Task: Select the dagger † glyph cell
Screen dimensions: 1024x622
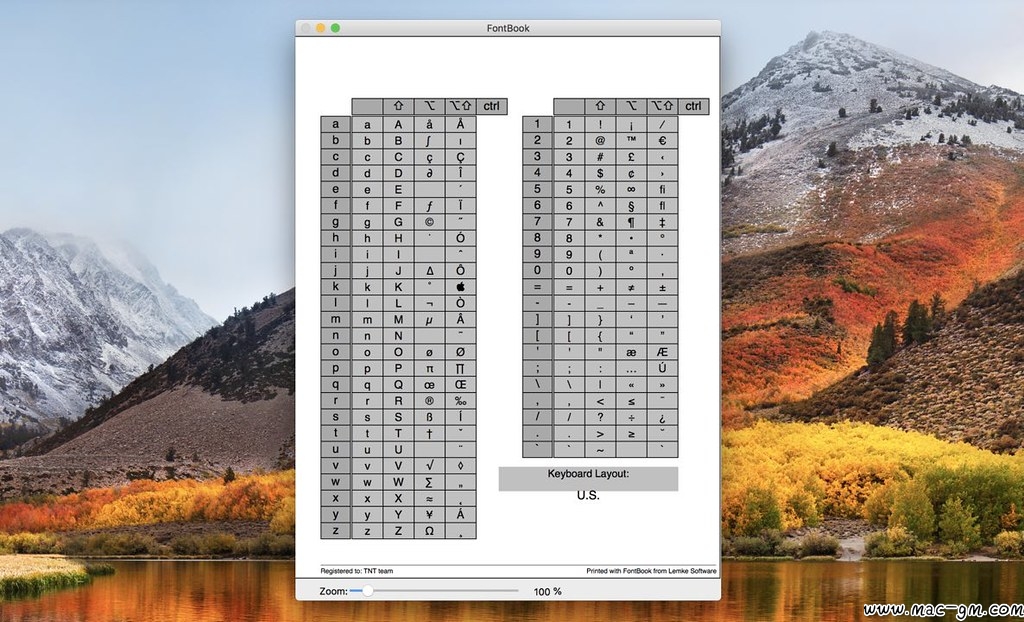Action: coord(430,433)
